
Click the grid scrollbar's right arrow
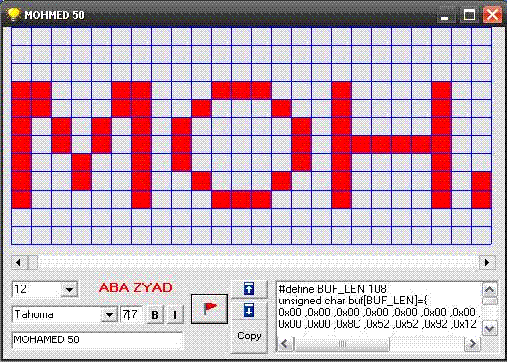pos(487,263)
